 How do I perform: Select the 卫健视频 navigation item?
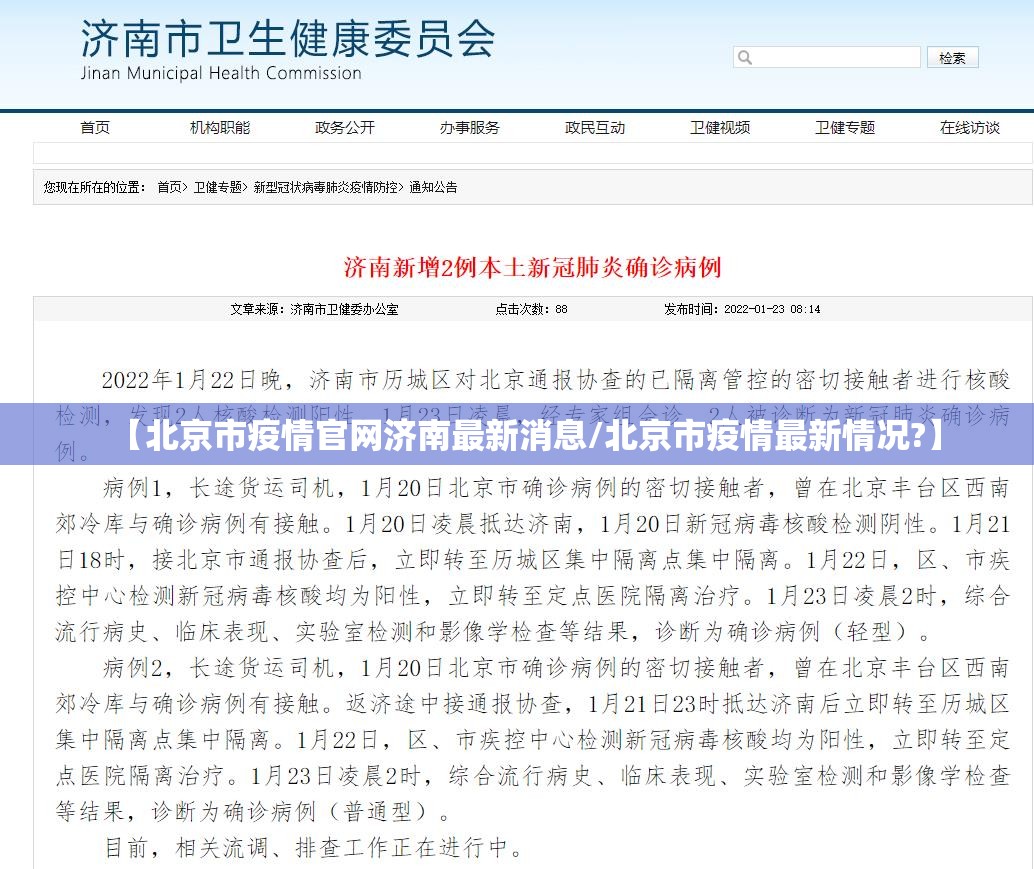(720, 127)
